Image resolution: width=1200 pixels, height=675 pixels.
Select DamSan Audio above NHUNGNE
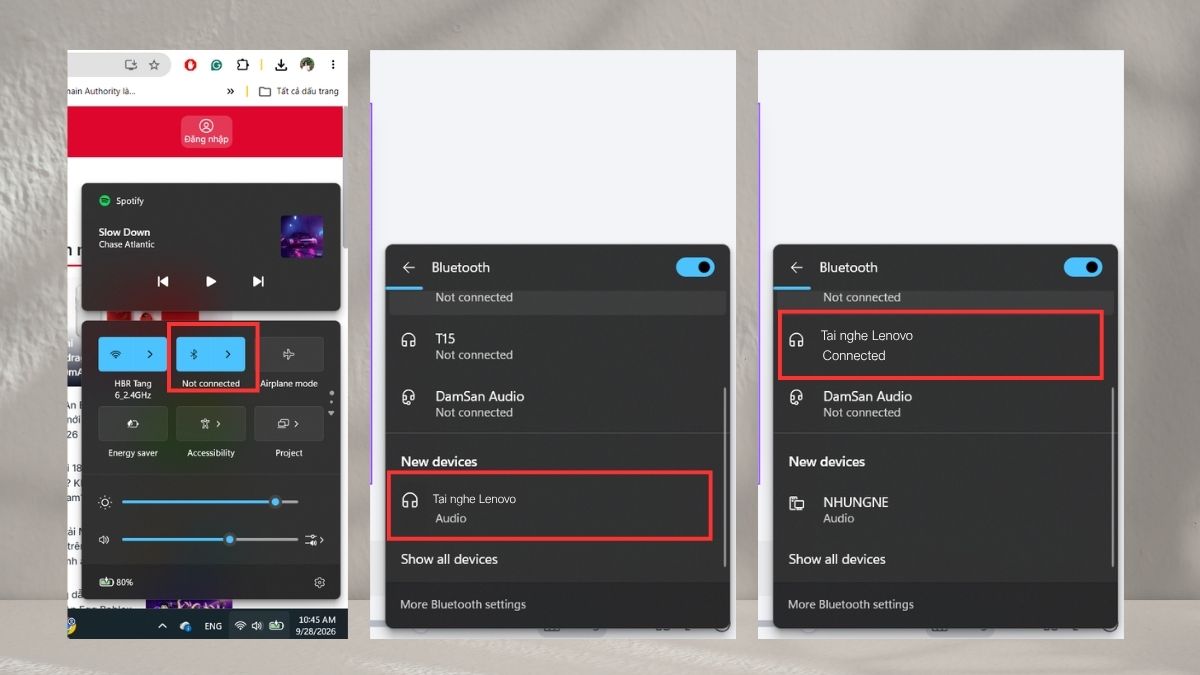click(x=943, y=404)
